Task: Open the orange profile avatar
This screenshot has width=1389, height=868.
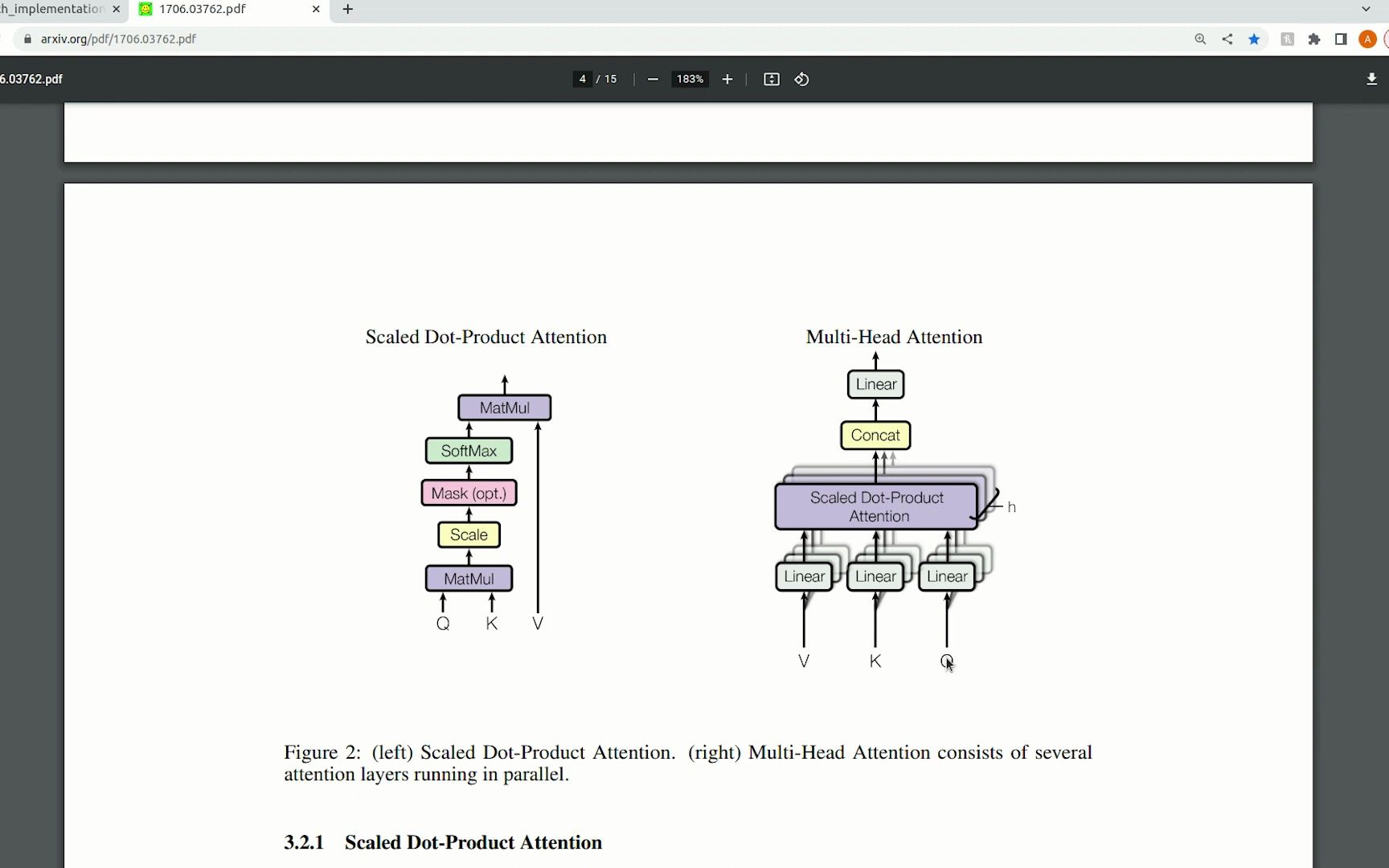Action: tap(1367, 39)
